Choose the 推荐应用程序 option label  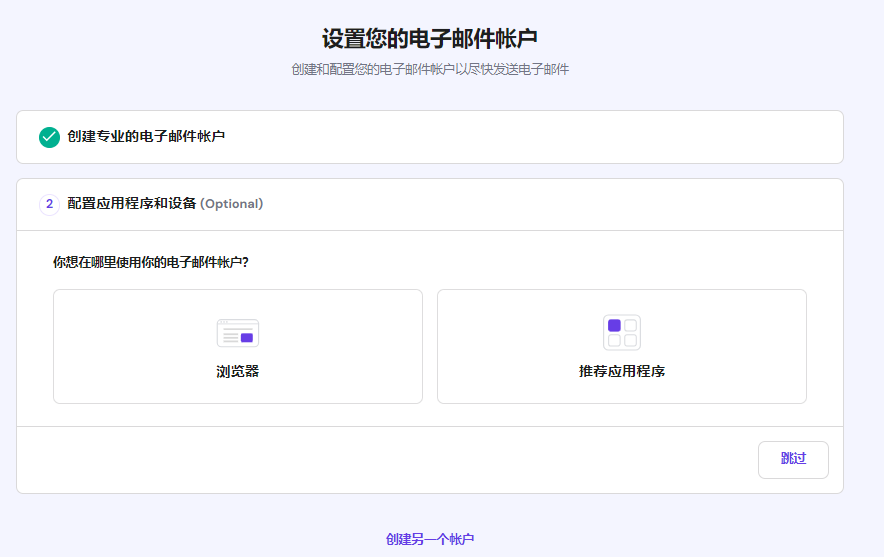pyautogui.click(x=621, y=371)
